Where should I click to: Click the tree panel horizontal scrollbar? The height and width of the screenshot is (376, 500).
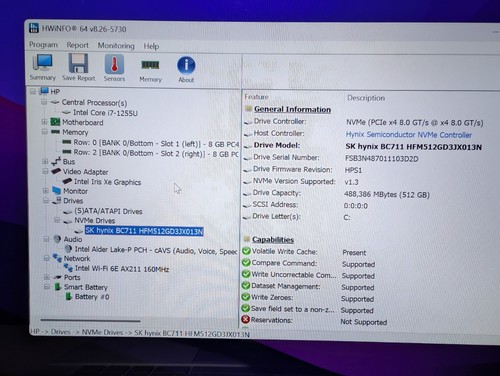coord(90,321)
